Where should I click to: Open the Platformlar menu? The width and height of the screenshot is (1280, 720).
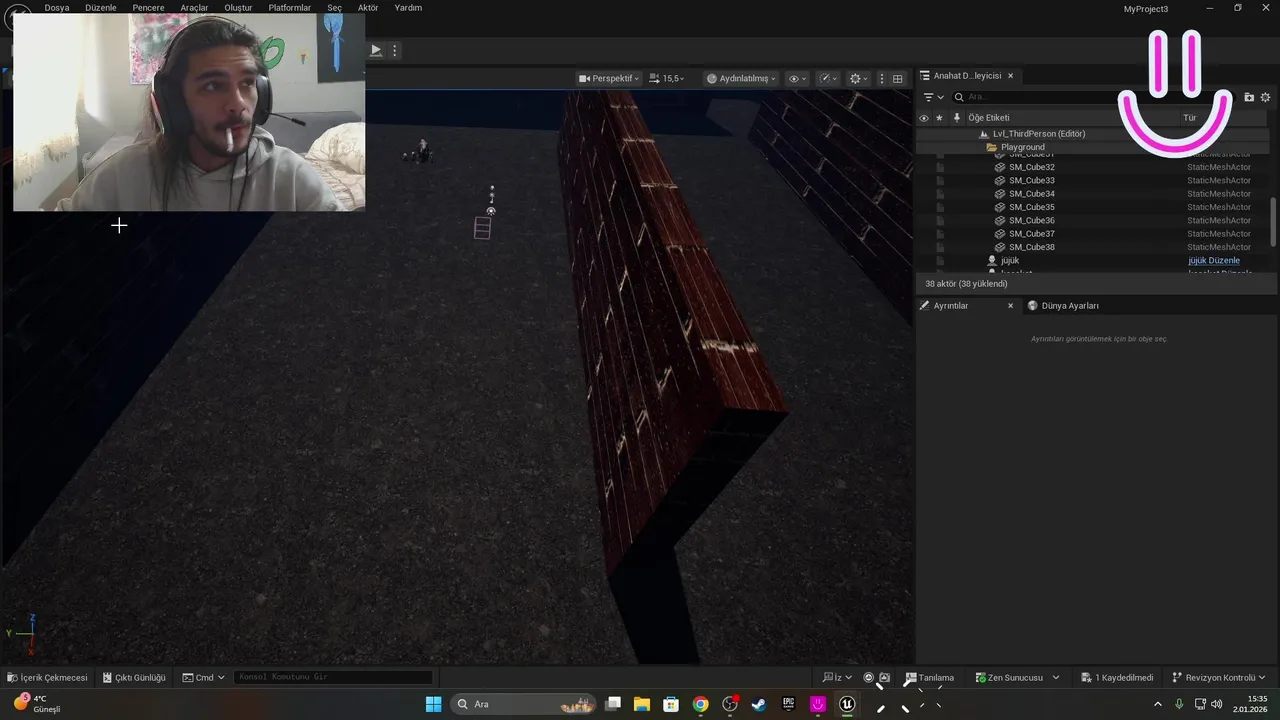tap(290, 7)
